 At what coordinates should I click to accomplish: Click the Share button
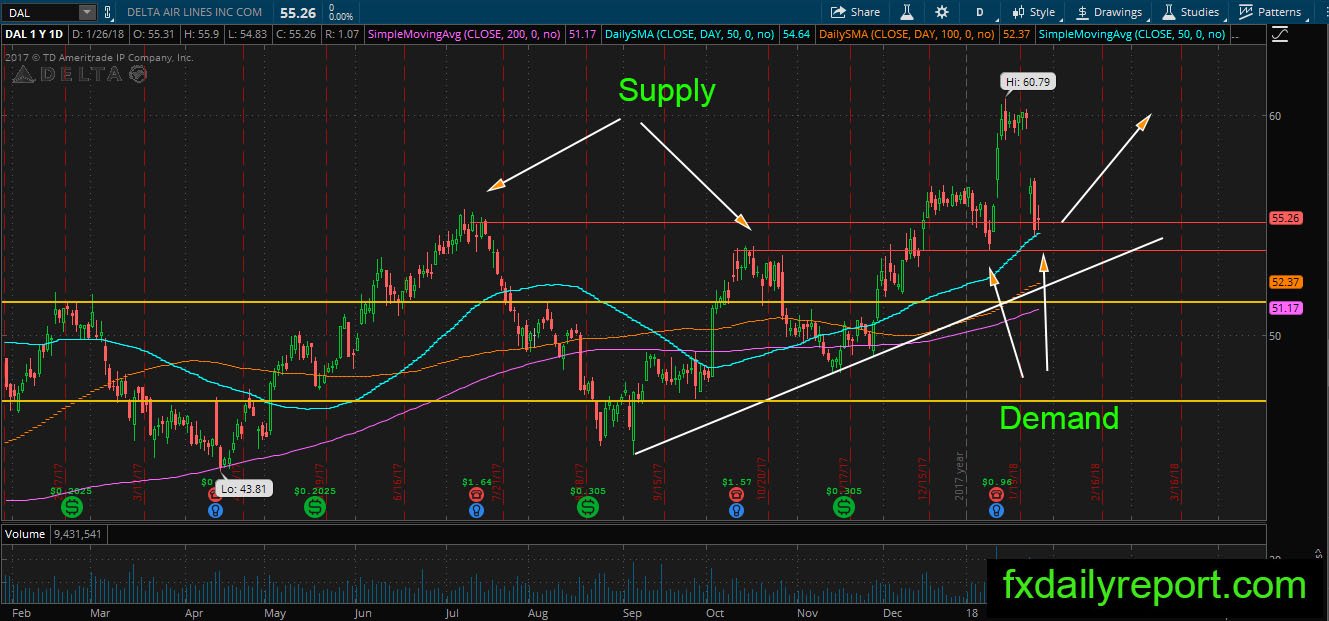(x=856, y=12)
